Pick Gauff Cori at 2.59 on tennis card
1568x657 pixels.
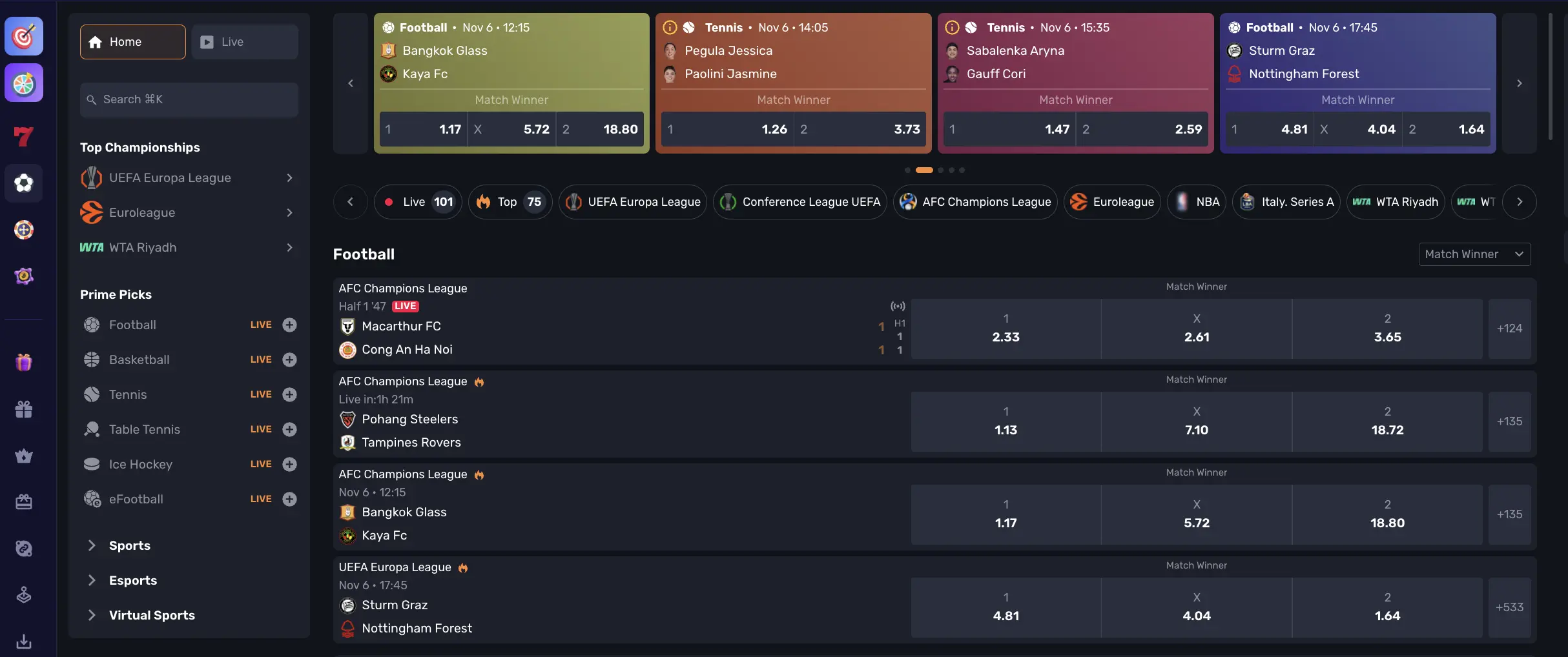(x=1142, y=129)
